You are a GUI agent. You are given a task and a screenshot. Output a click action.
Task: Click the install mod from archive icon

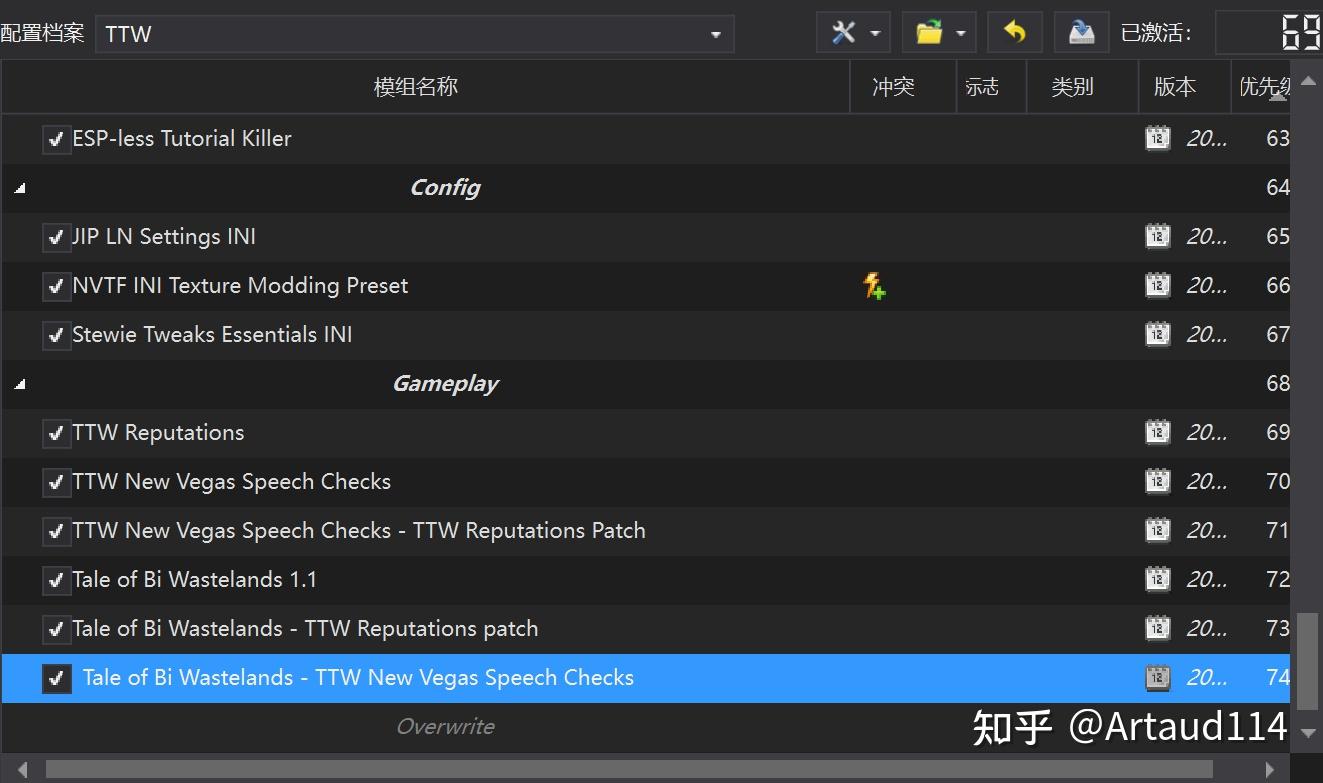point(1080,31)
